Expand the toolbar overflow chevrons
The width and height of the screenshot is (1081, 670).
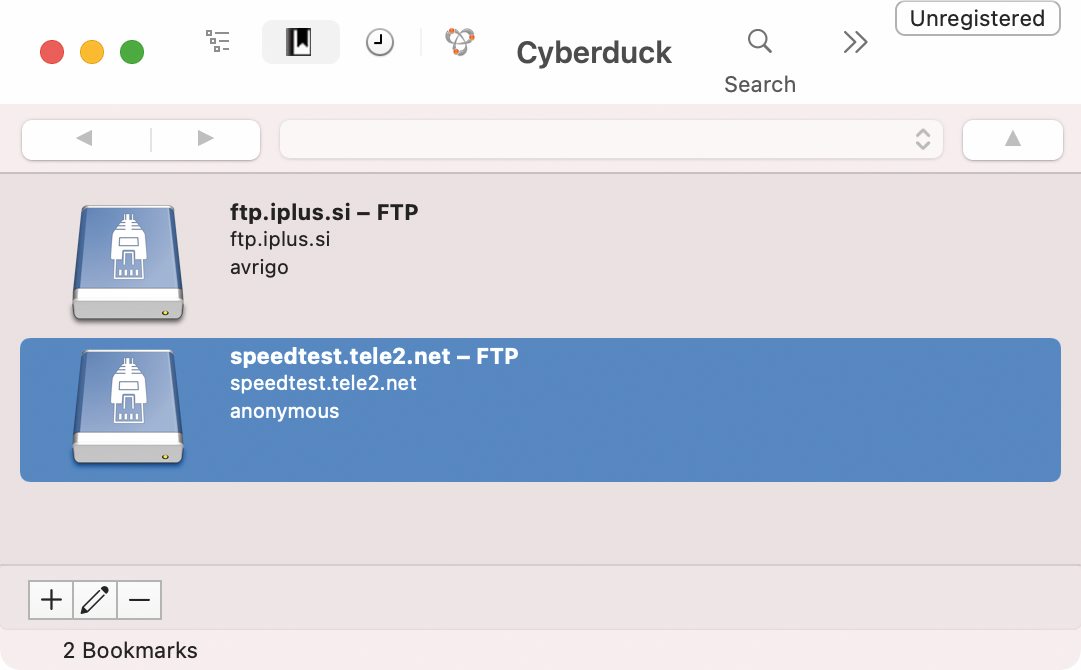coord(855,42)
